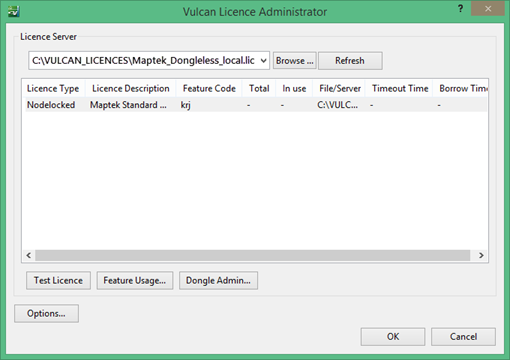Click the Total column header
Viewport: 510px width, 360px height.
coord(259,88)
